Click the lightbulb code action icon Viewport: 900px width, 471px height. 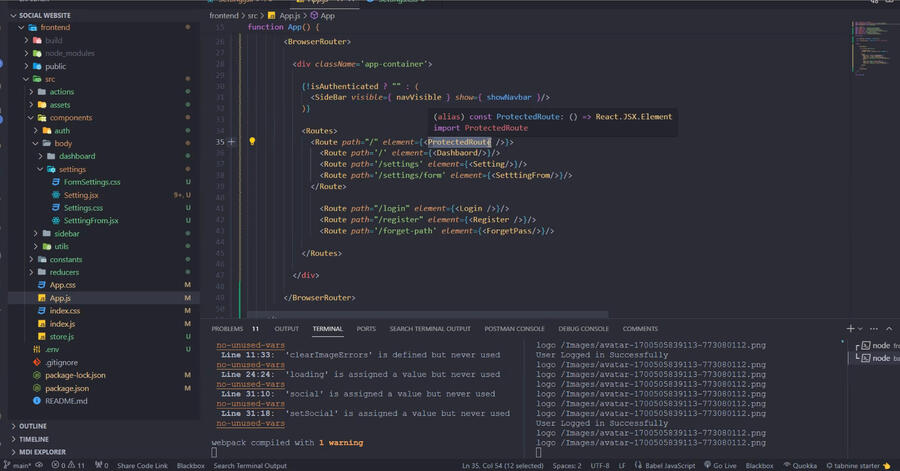click(252, 142)
